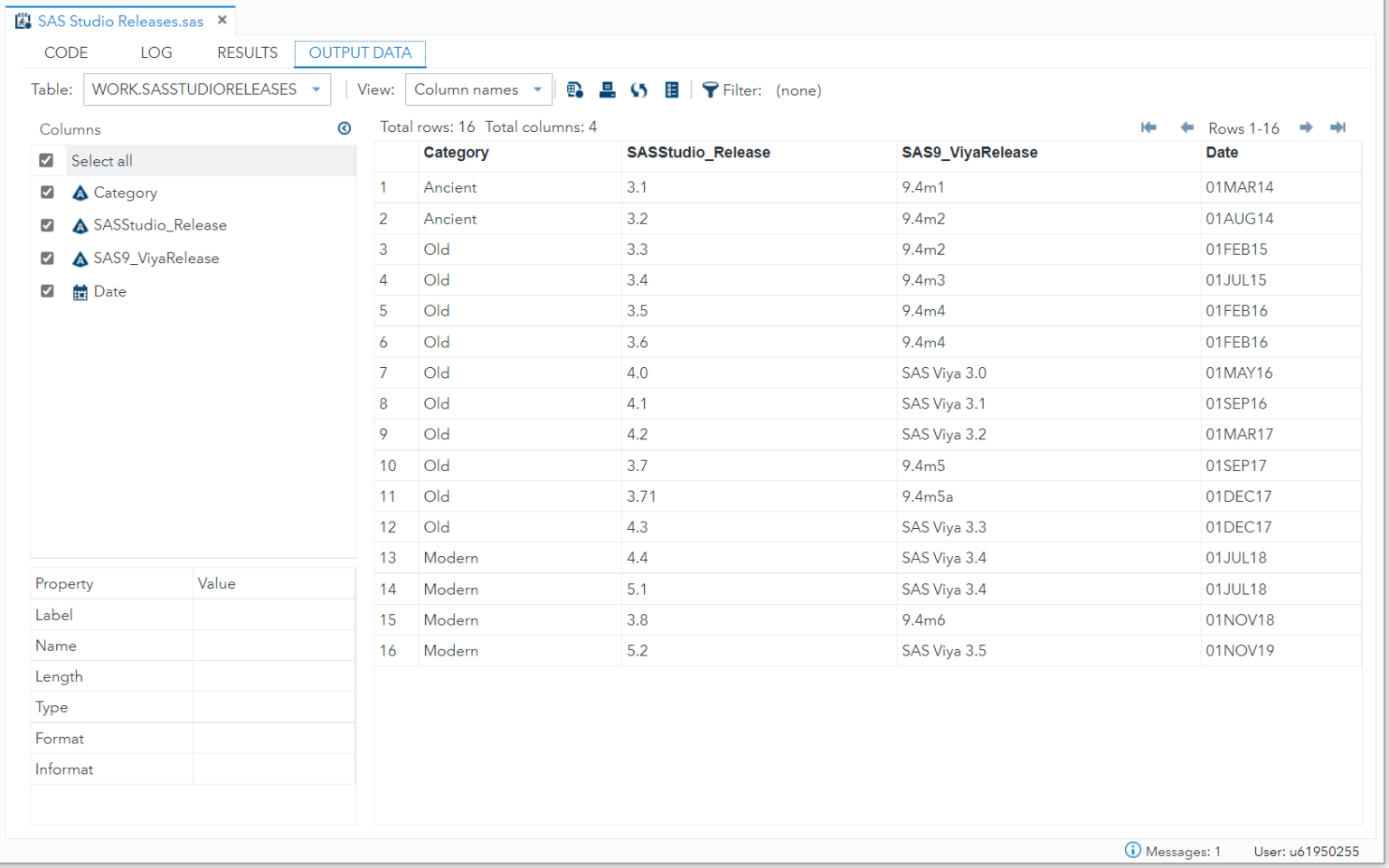Image resolution: width=1389 pixels, height=868 pixels.
Task: Open the Table WORK.SASSTUDIORELEASES dropdown
Action: coord(207,90)
